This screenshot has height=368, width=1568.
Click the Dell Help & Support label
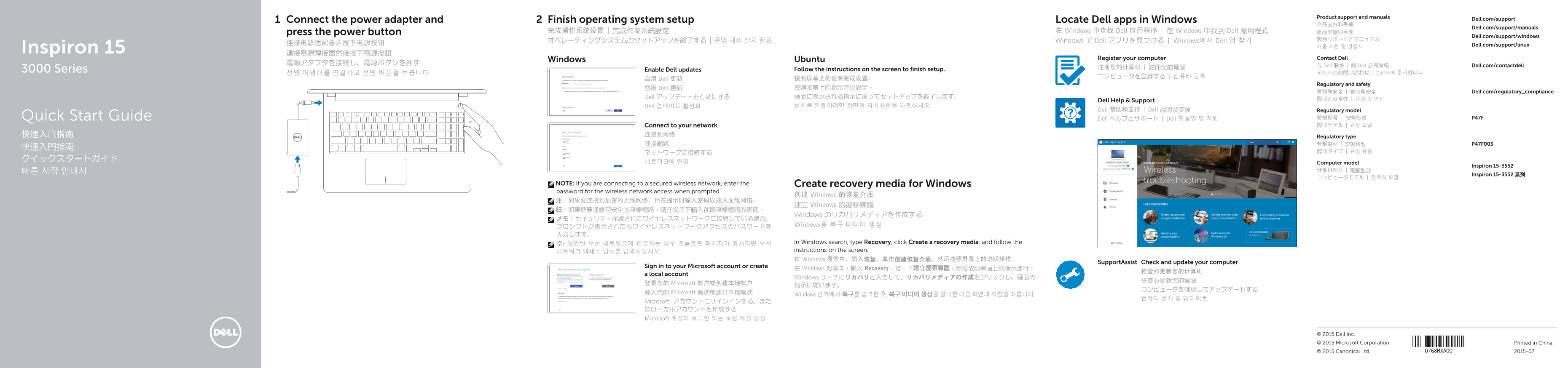tap(1126, 100)
